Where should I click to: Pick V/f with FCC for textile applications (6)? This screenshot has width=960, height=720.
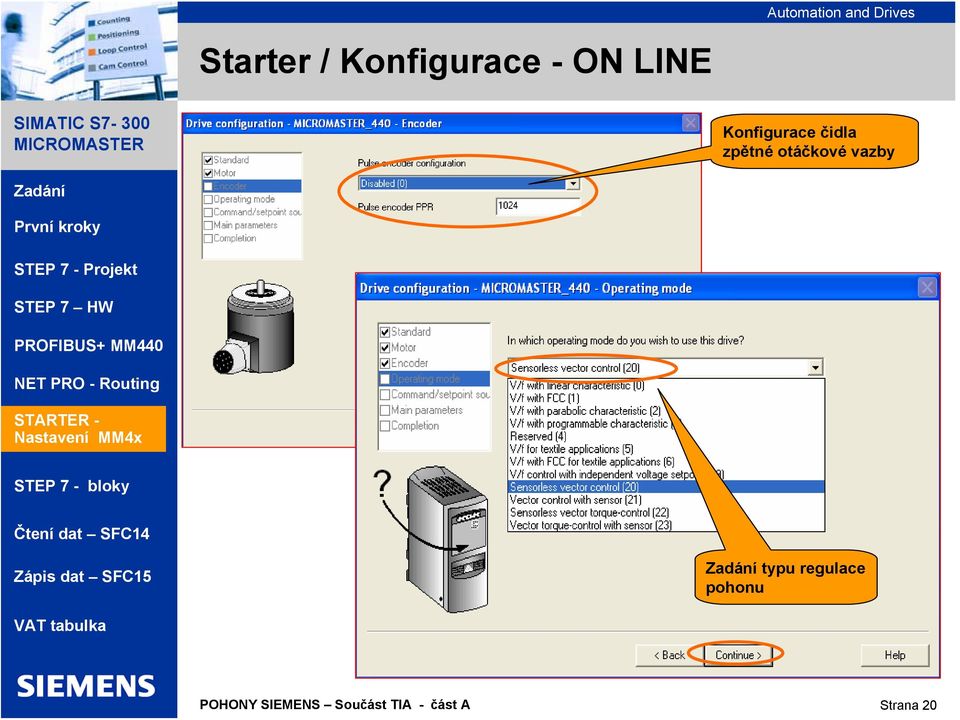pos(666,462)
